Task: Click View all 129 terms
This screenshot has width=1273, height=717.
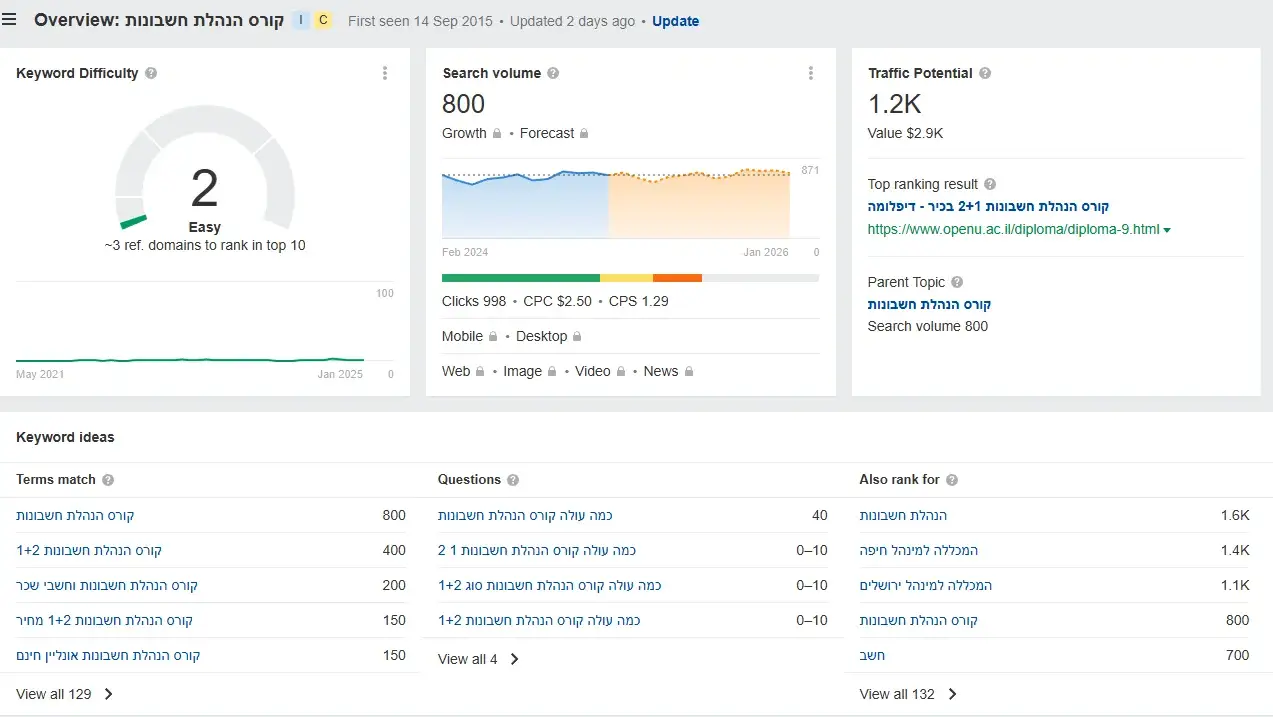Action: 65,694
